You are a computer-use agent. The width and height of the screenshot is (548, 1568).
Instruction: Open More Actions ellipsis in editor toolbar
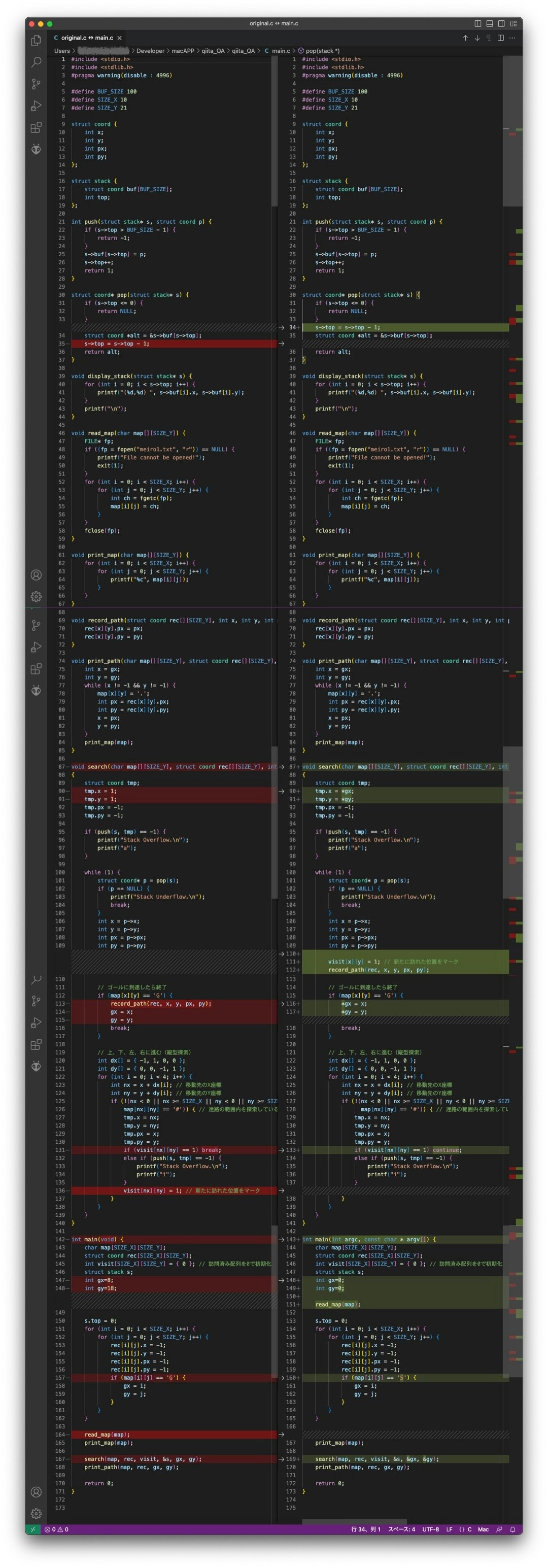point(512,38)
